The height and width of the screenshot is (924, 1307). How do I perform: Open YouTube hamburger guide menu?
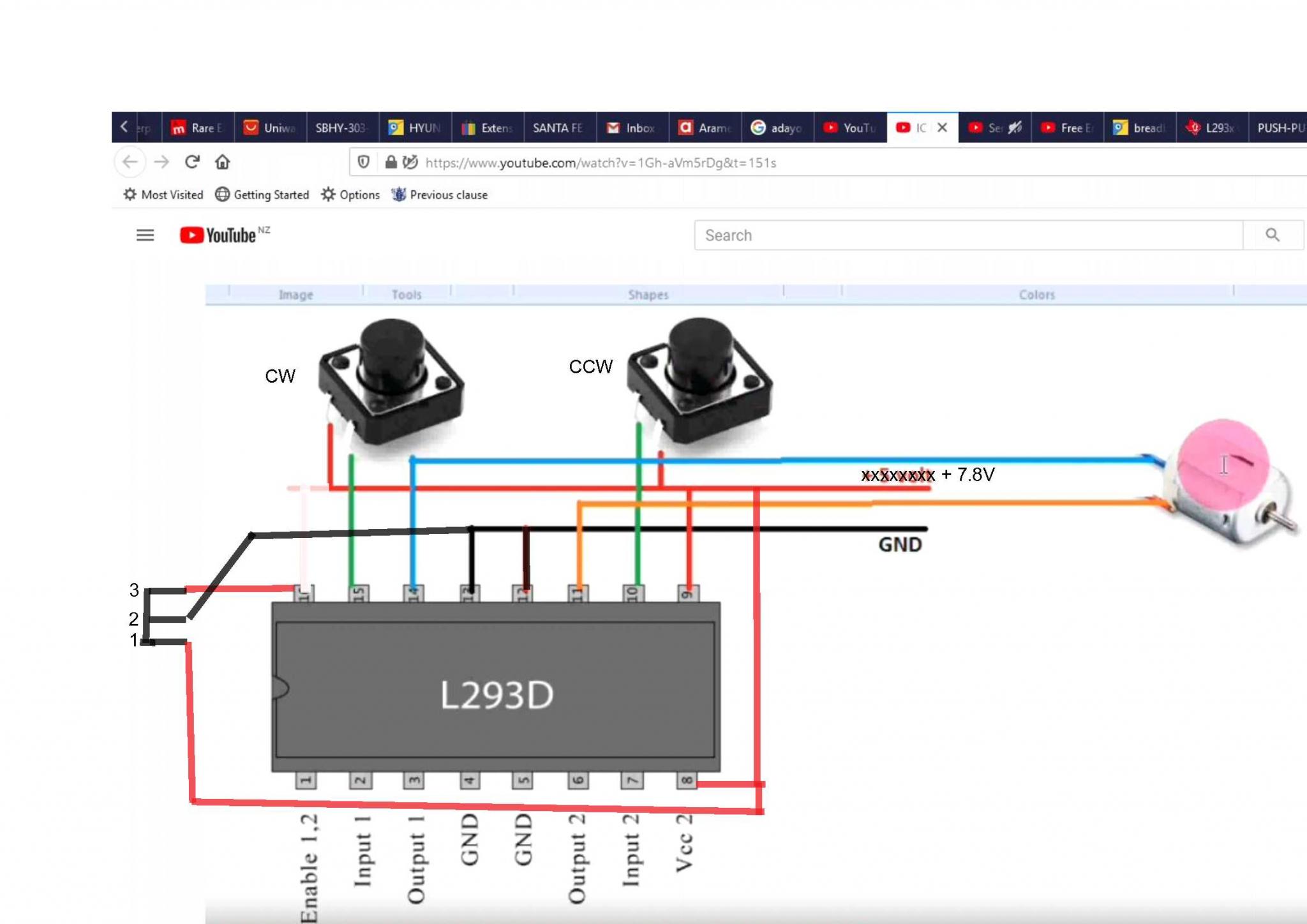[145, 235]
